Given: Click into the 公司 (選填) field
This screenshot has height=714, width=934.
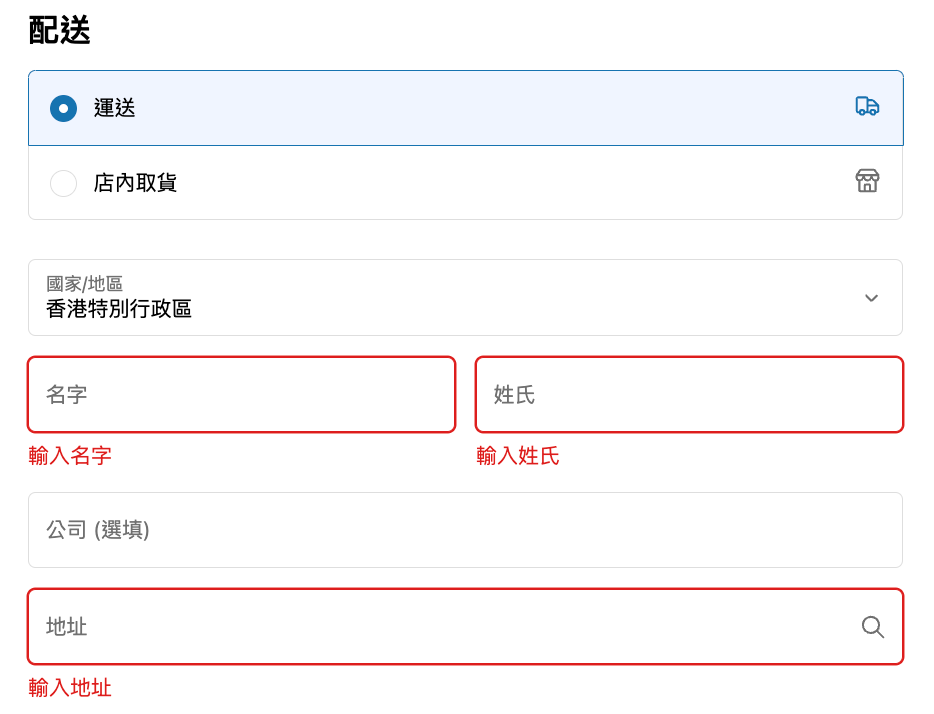Looking at the screenshot, I should [x=465, y=530].
